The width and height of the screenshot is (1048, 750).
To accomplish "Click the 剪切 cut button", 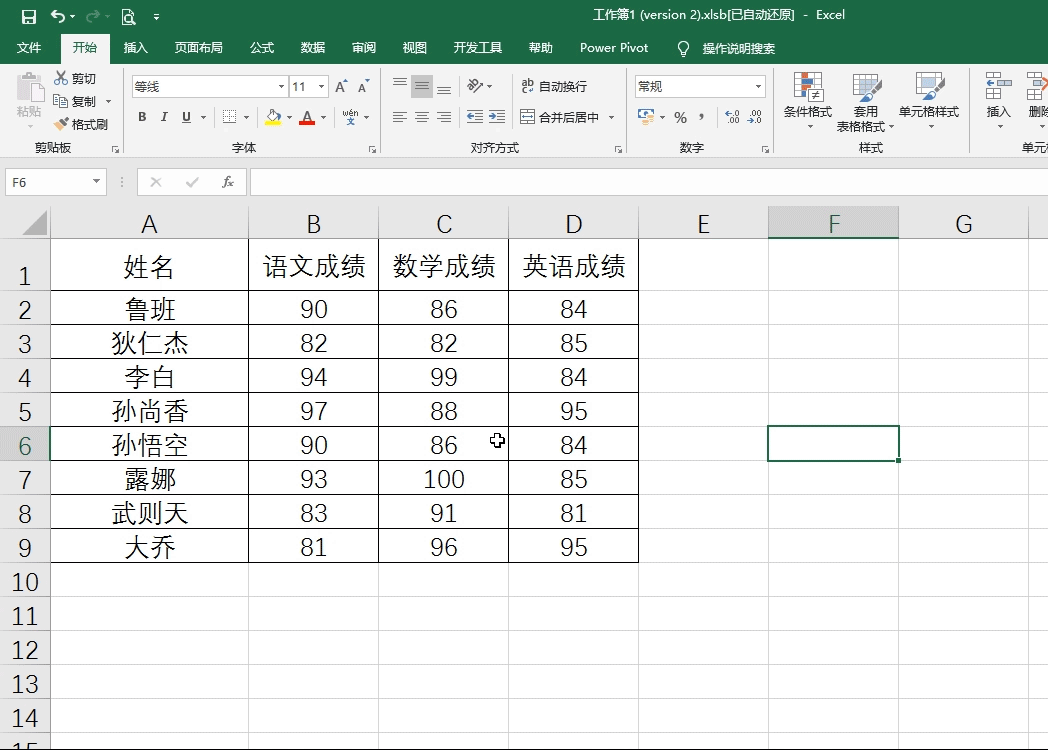I will pyautogui.click(x=76, y=78).
